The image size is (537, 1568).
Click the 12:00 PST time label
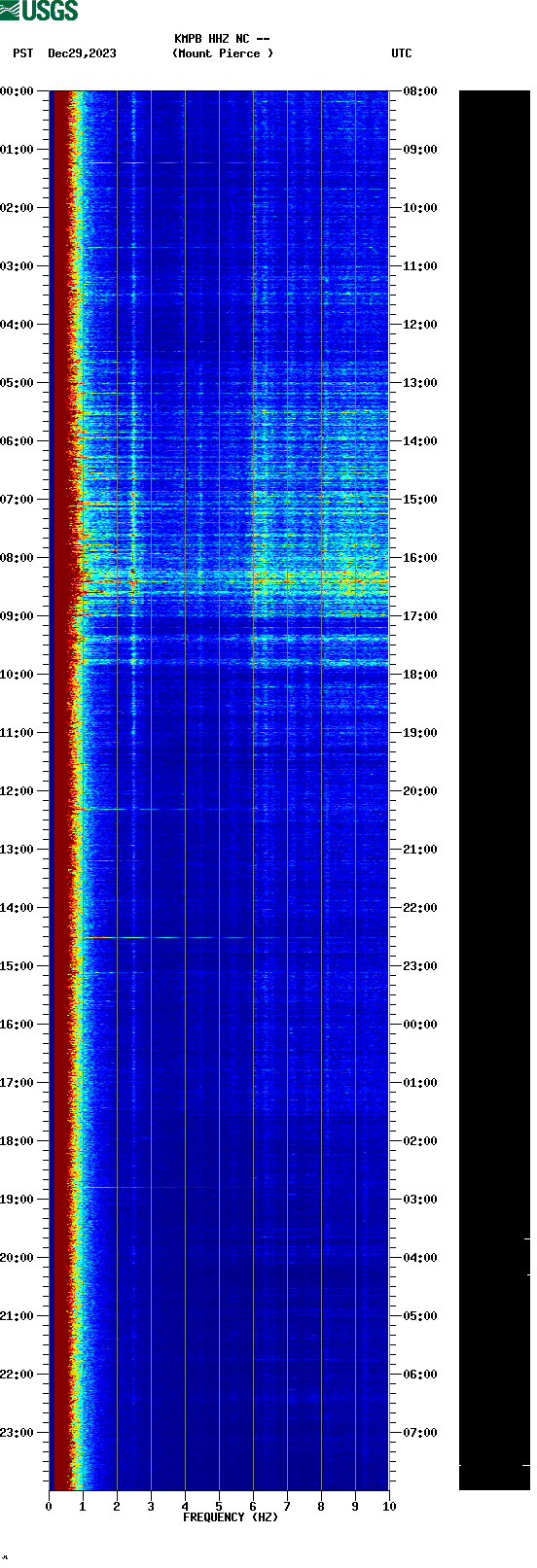click(x=18, y=791)
